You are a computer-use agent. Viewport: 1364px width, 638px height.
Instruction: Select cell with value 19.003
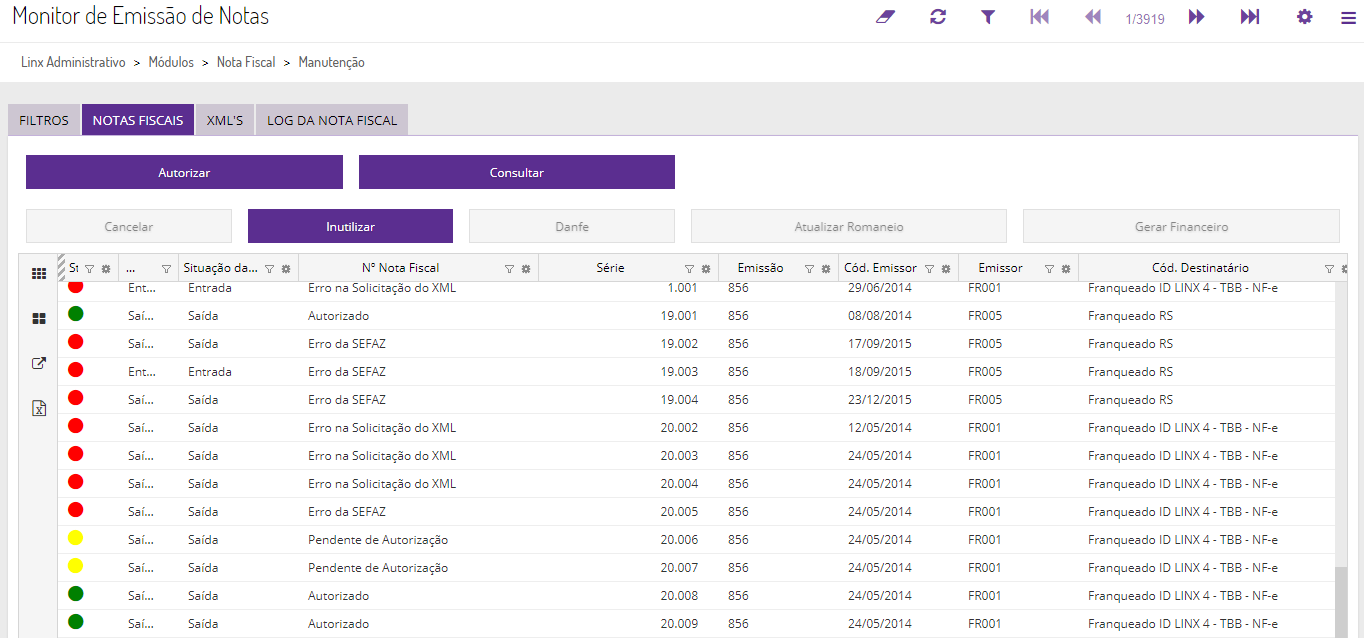click(x=628, y=372)
